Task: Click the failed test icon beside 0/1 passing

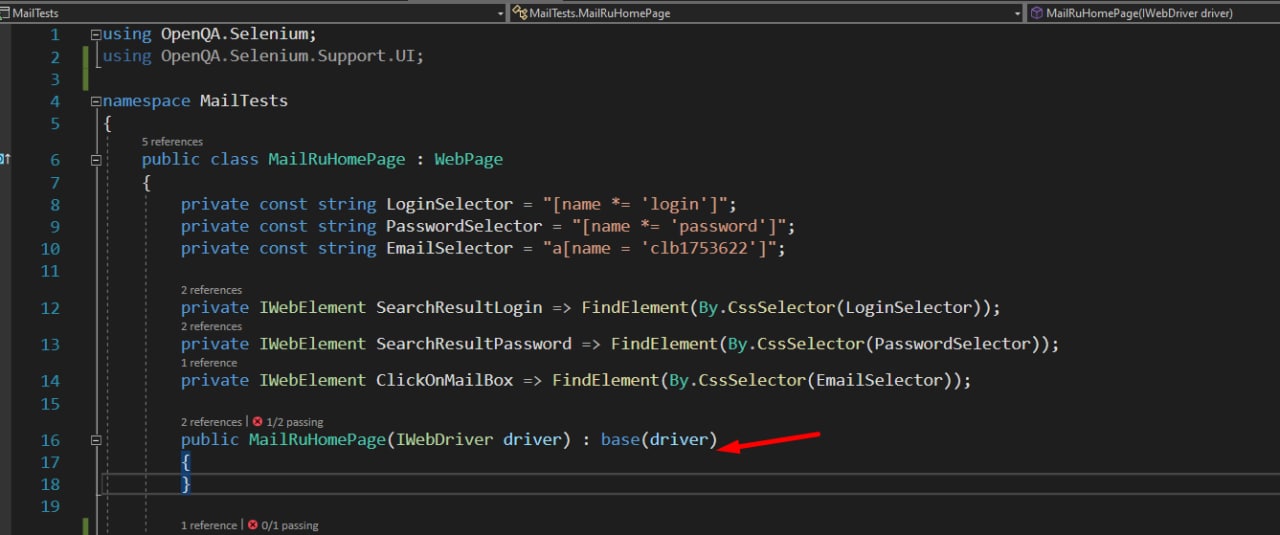Action: click(x=253, y=525)
